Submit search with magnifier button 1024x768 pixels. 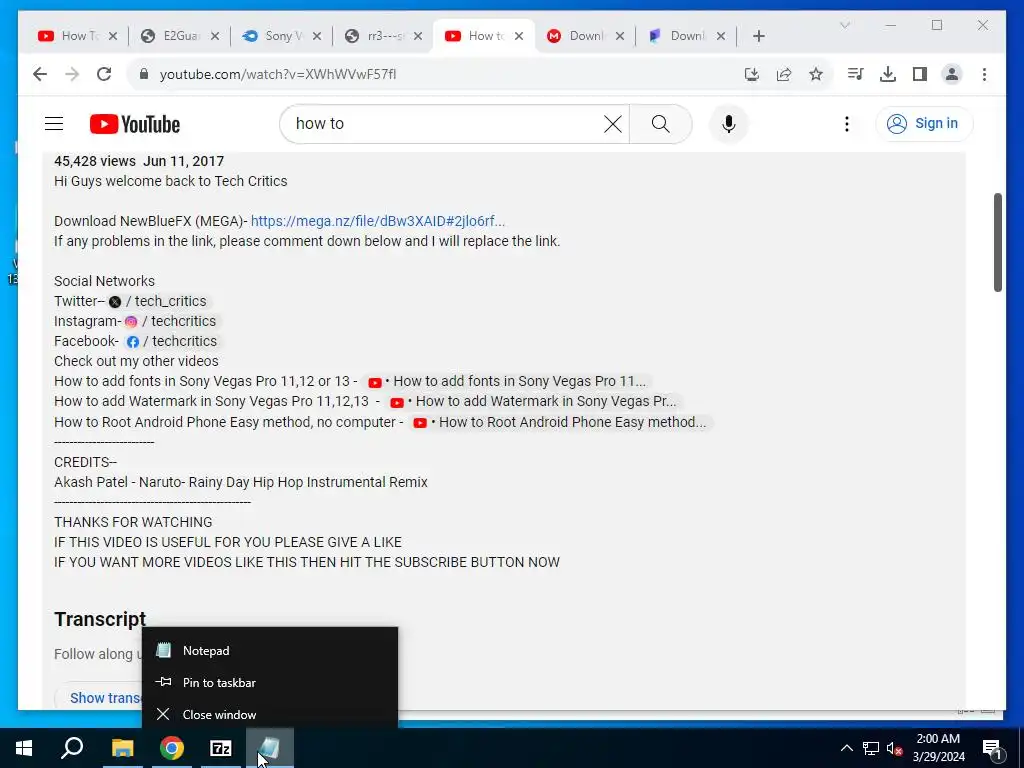[x=660, y=123]
